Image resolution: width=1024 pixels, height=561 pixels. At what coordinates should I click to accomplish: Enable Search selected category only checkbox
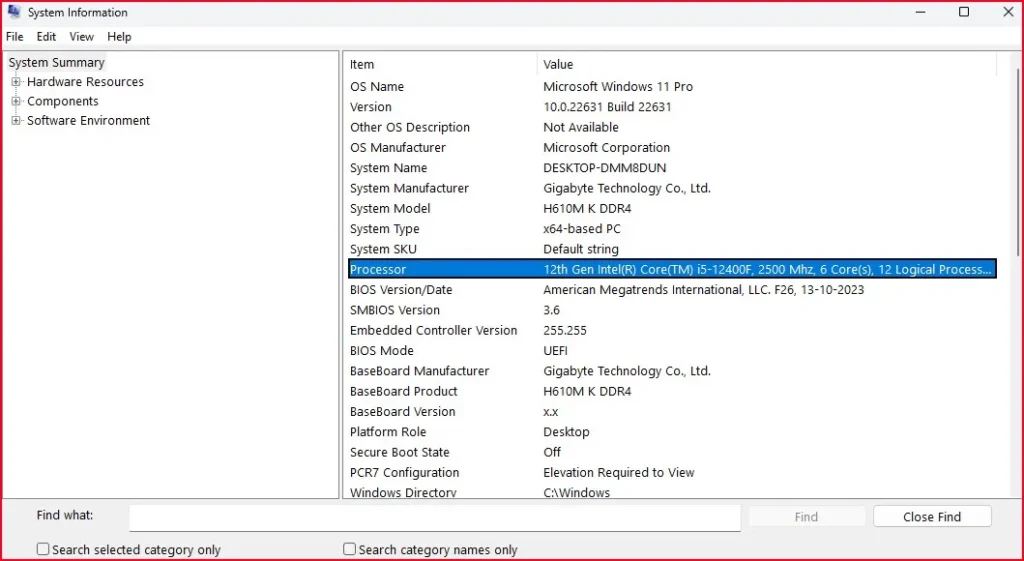pyautogui.click(x=43, y=549)
